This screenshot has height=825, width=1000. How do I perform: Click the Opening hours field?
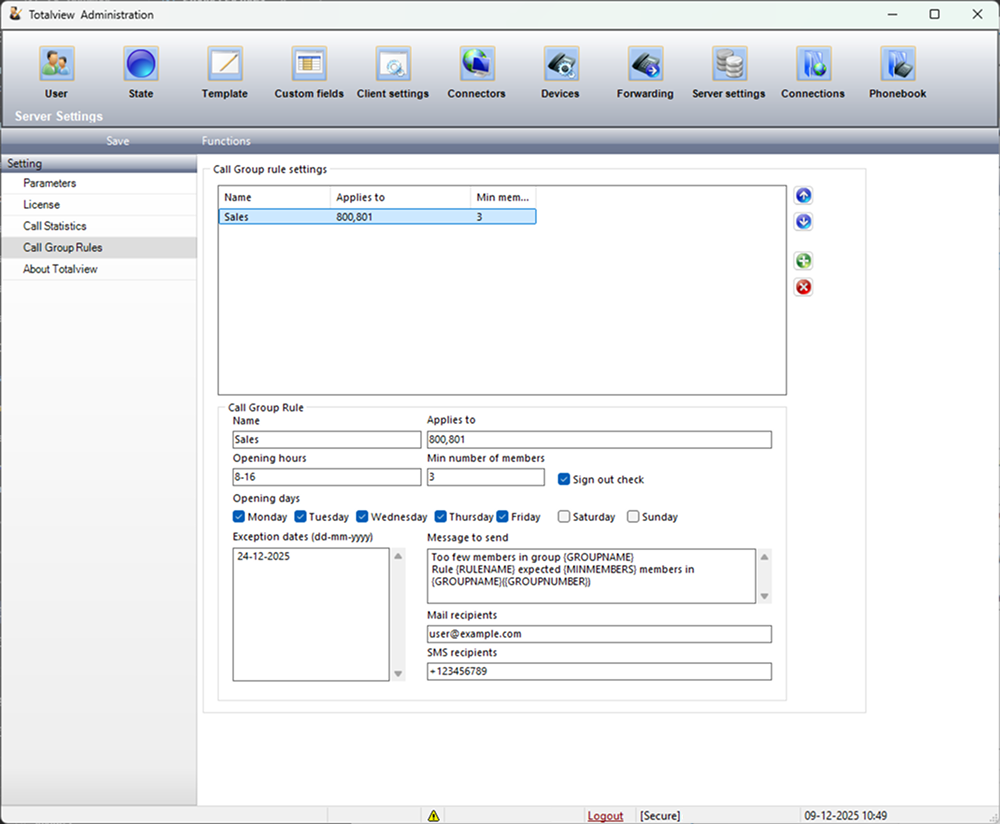tap(327, 477)
